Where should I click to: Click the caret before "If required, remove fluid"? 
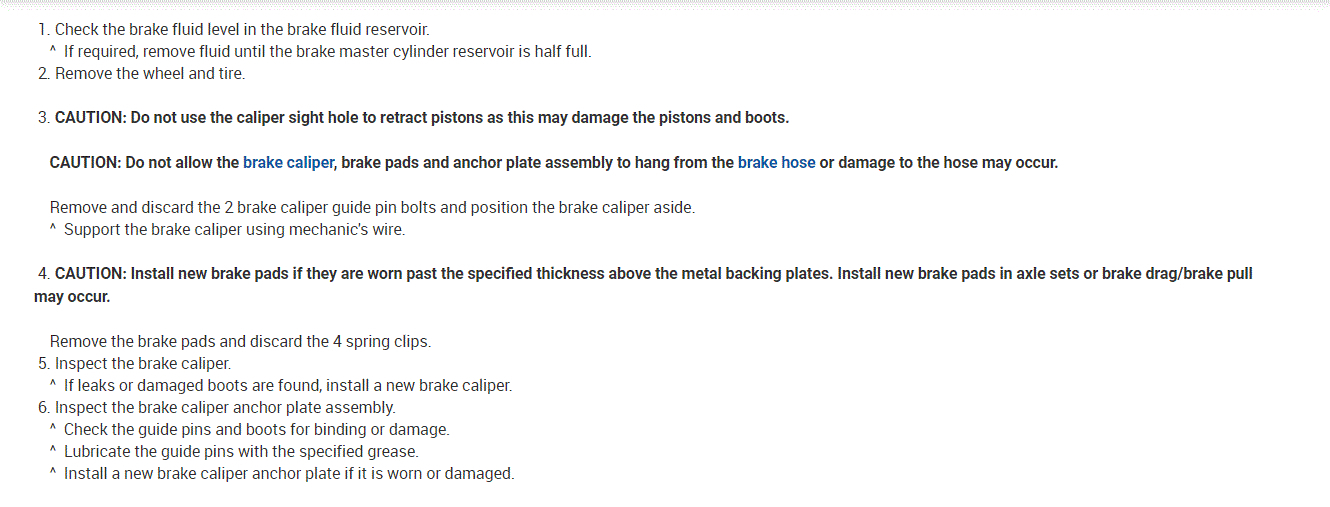[52, 51]
